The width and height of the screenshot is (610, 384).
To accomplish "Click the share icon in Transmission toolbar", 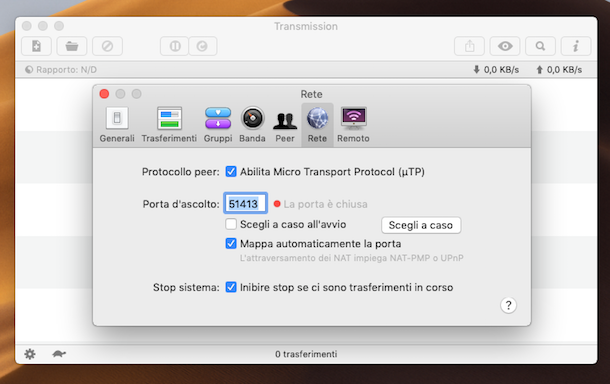I will 470,46.
